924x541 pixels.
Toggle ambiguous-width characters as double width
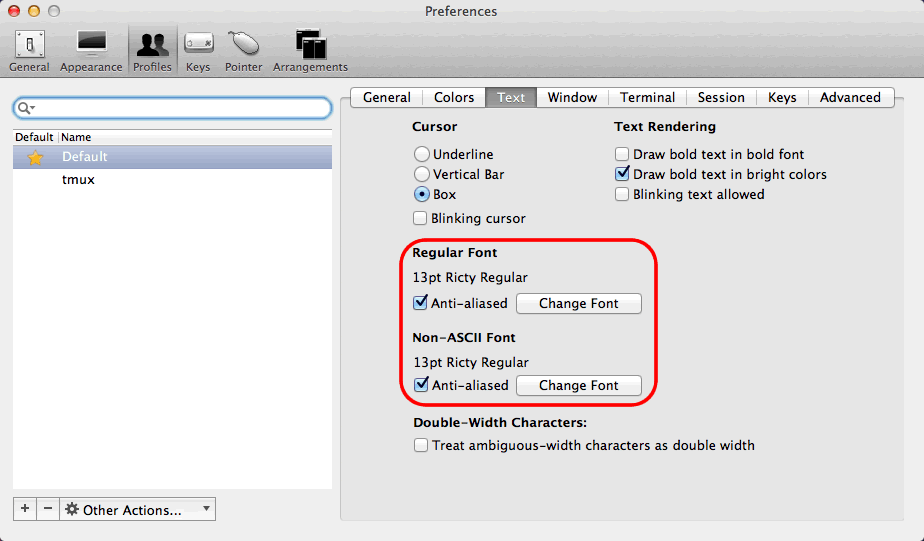coord(421,445)
